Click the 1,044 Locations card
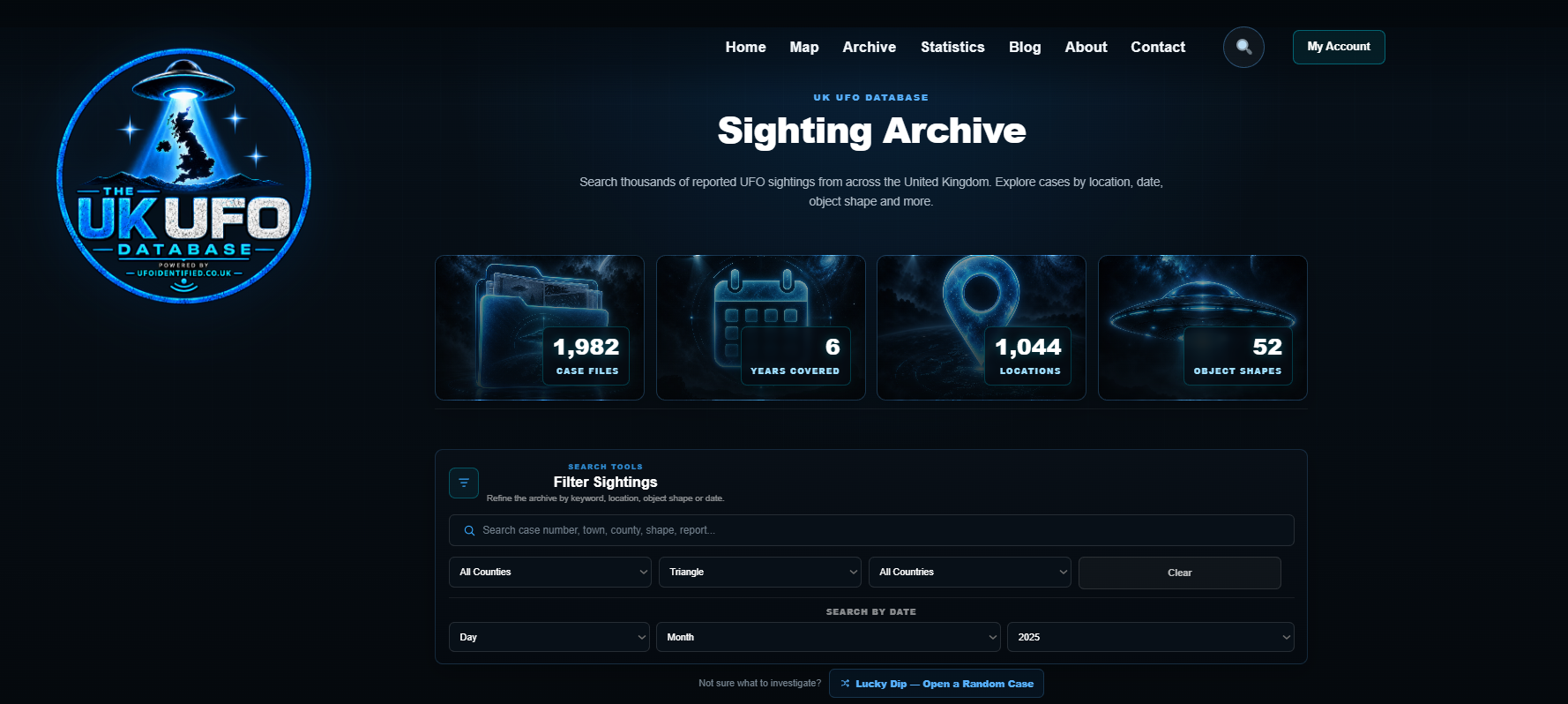This screenshot has width=1568, height=704. click(x=982, y=327)
